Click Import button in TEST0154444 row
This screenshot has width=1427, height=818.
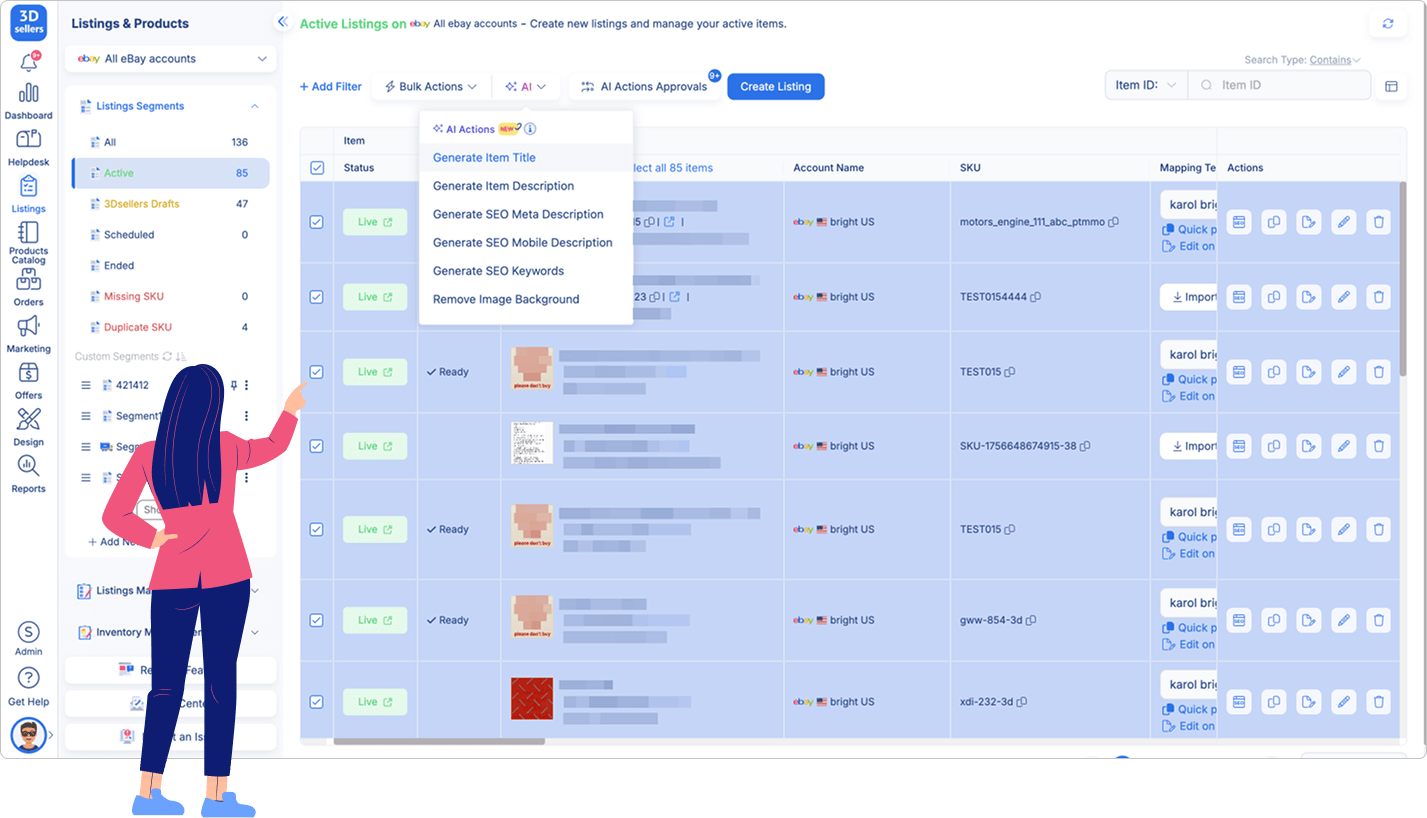click(1189, 297)
